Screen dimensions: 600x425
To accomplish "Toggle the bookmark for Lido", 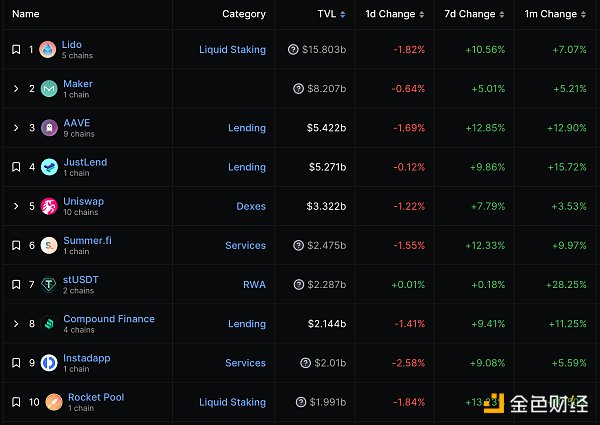I will 16,50.
